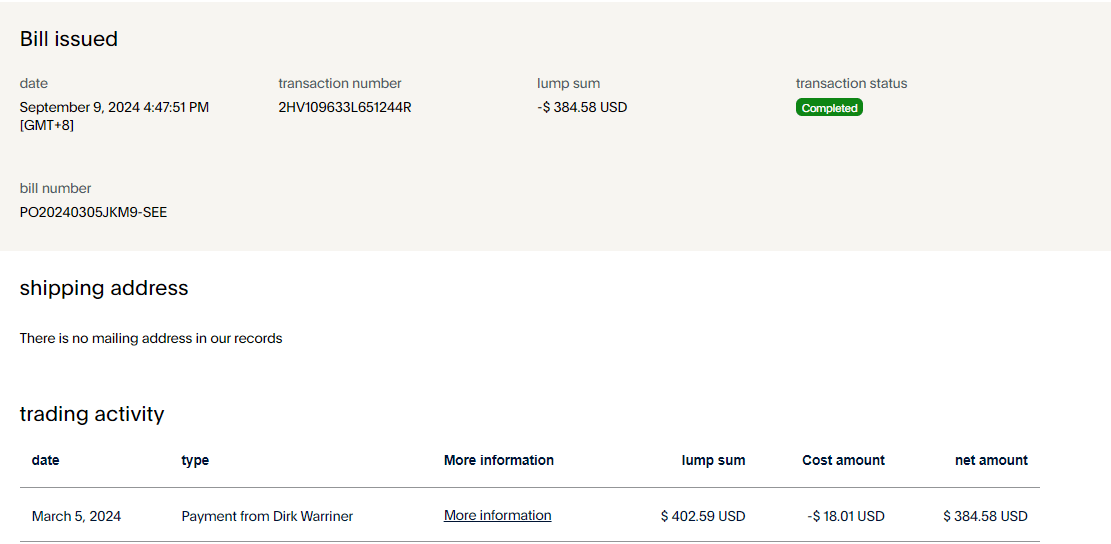1111x544 pixels.
Task: Click the bill number label
Action: click(x=56, y=188)
